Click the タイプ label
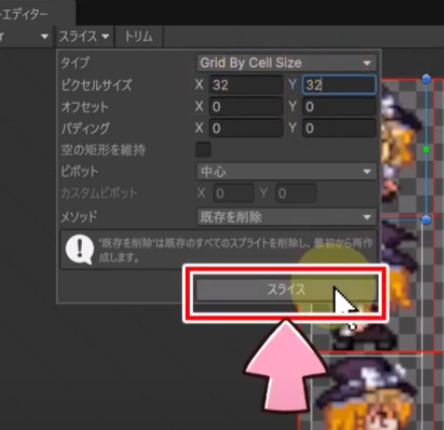Screen dimensions: 444x430 coord(75,63)
